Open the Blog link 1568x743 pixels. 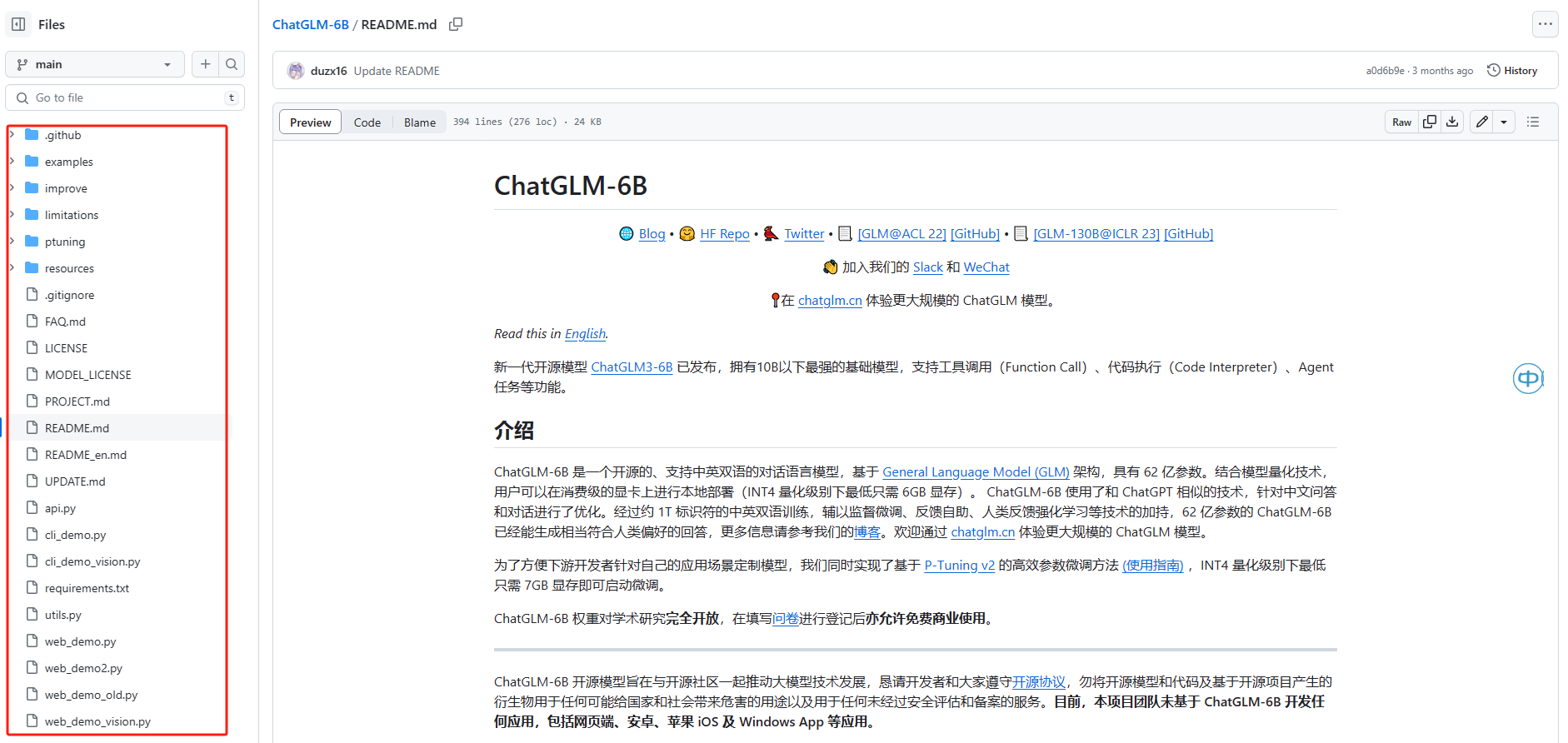click(x=652, y=234)
